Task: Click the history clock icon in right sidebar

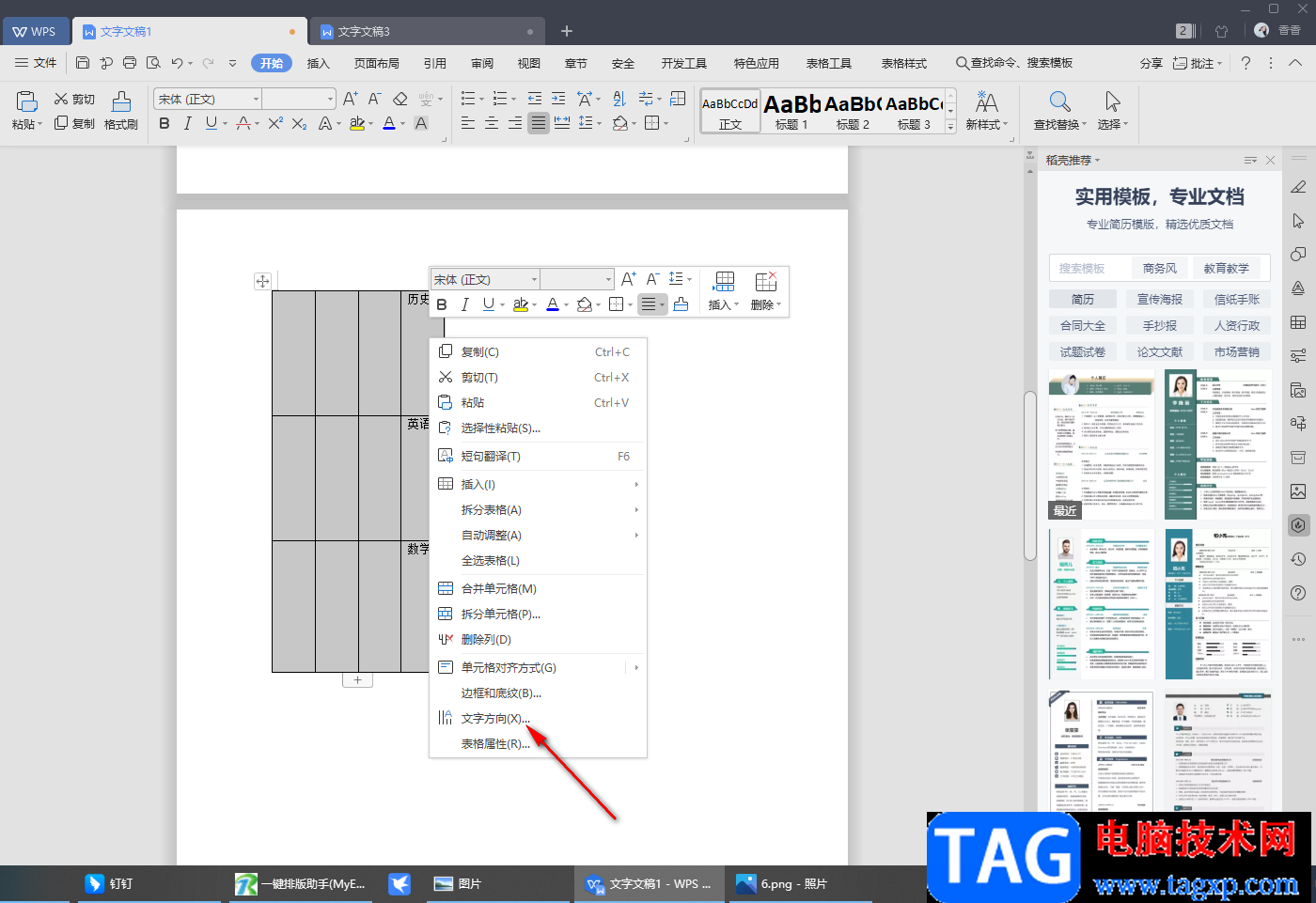Action: pos(1298,559)
